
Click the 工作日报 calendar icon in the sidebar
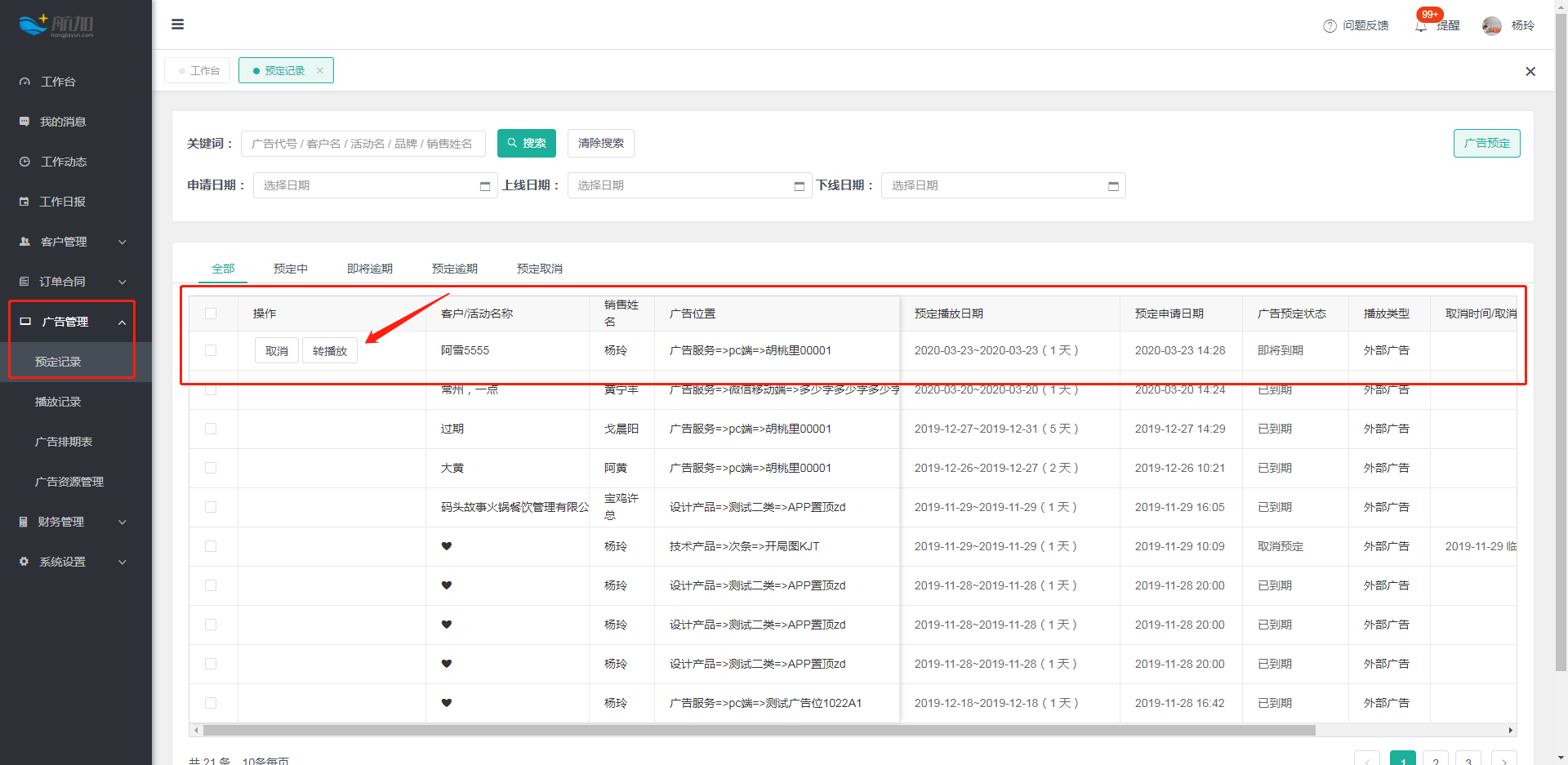(24, 202)
